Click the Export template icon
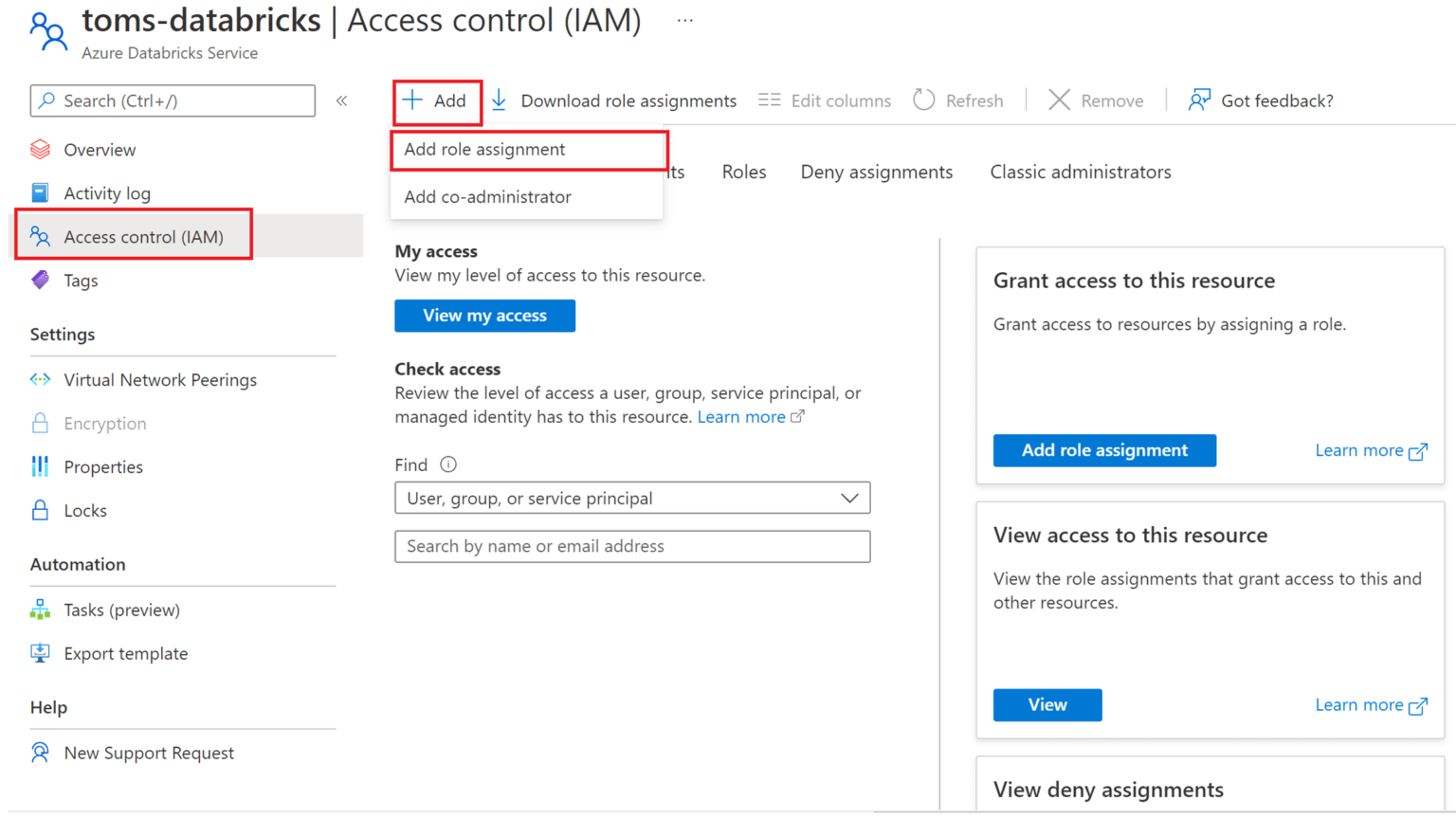The width and height of the screenshot is (1456, 819). 41,653
